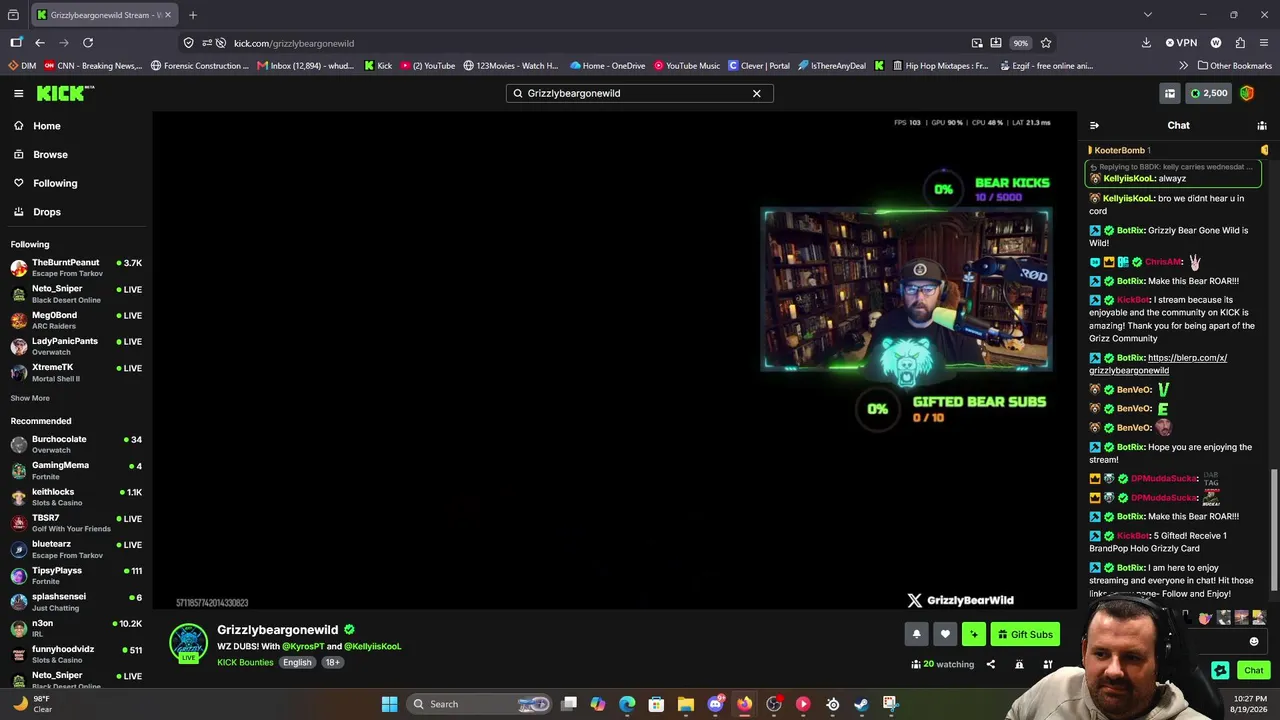Viewport: 1280px width, 720px height.
Task: Open LadyPanicPants channel
Action: (76, 346)
